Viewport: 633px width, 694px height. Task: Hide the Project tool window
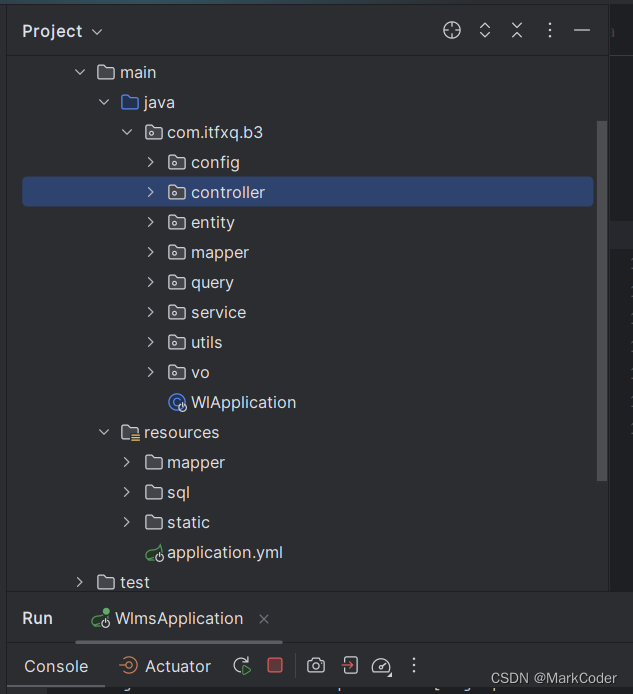pos(582,31)
